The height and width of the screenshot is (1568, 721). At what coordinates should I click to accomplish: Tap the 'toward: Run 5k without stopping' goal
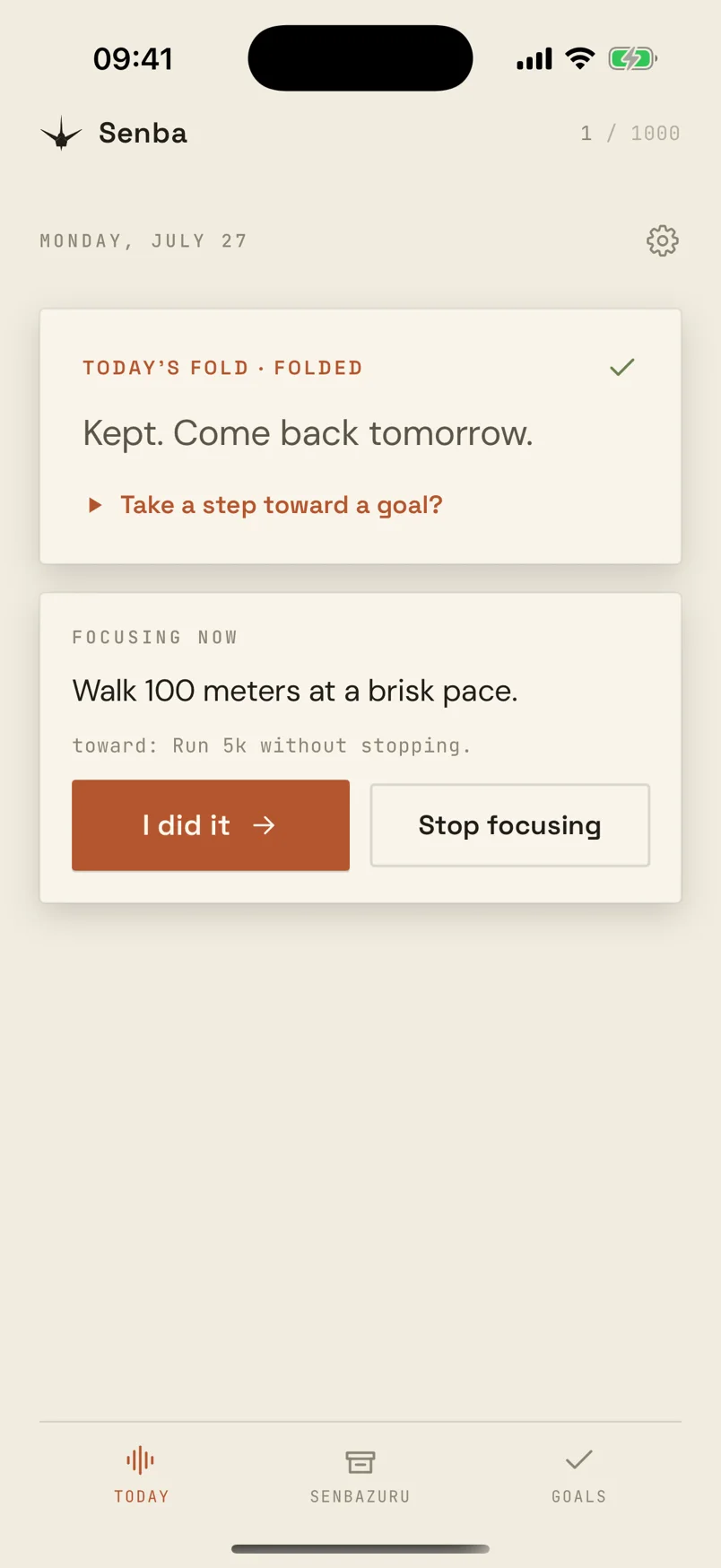pos(272,745)
